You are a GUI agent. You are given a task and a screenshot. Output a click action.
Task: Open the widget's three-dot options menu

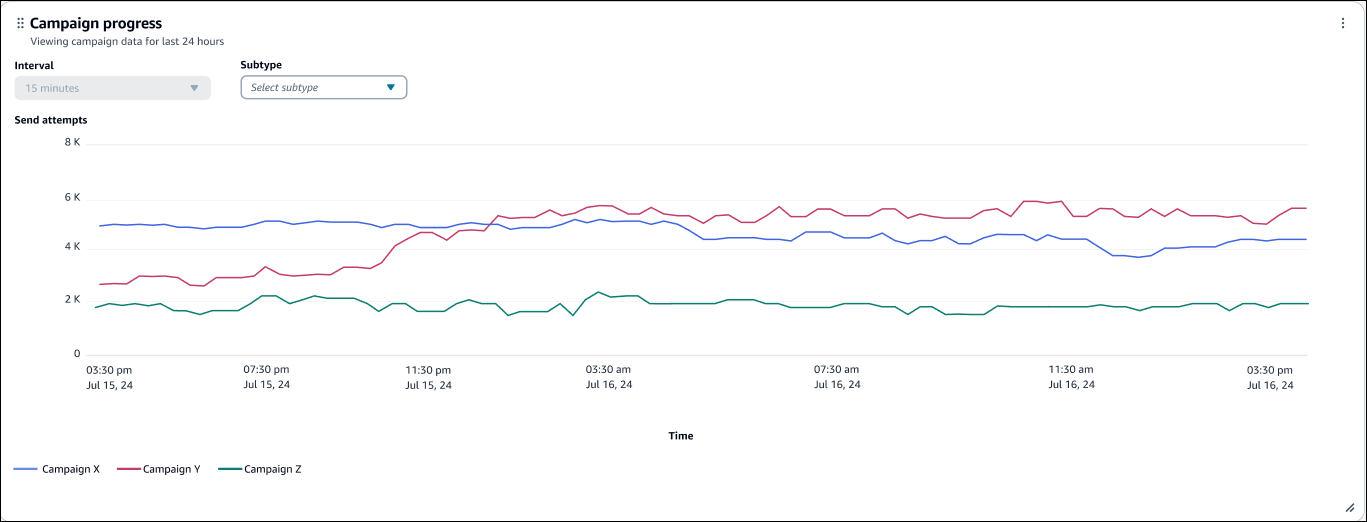point(1343,23)
